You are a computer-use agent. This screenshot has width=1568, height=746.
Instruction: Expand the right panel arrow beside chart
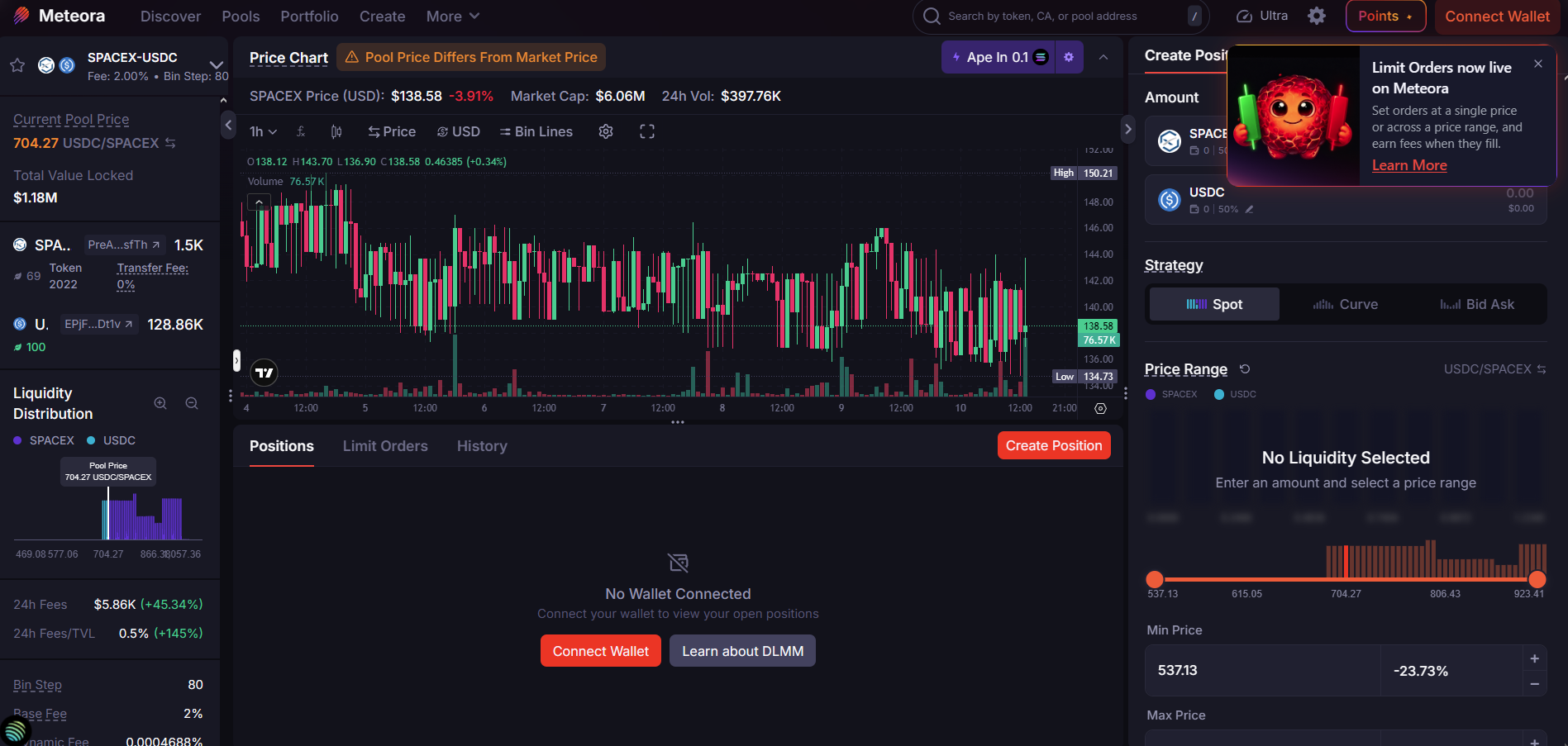[1127, 129]
